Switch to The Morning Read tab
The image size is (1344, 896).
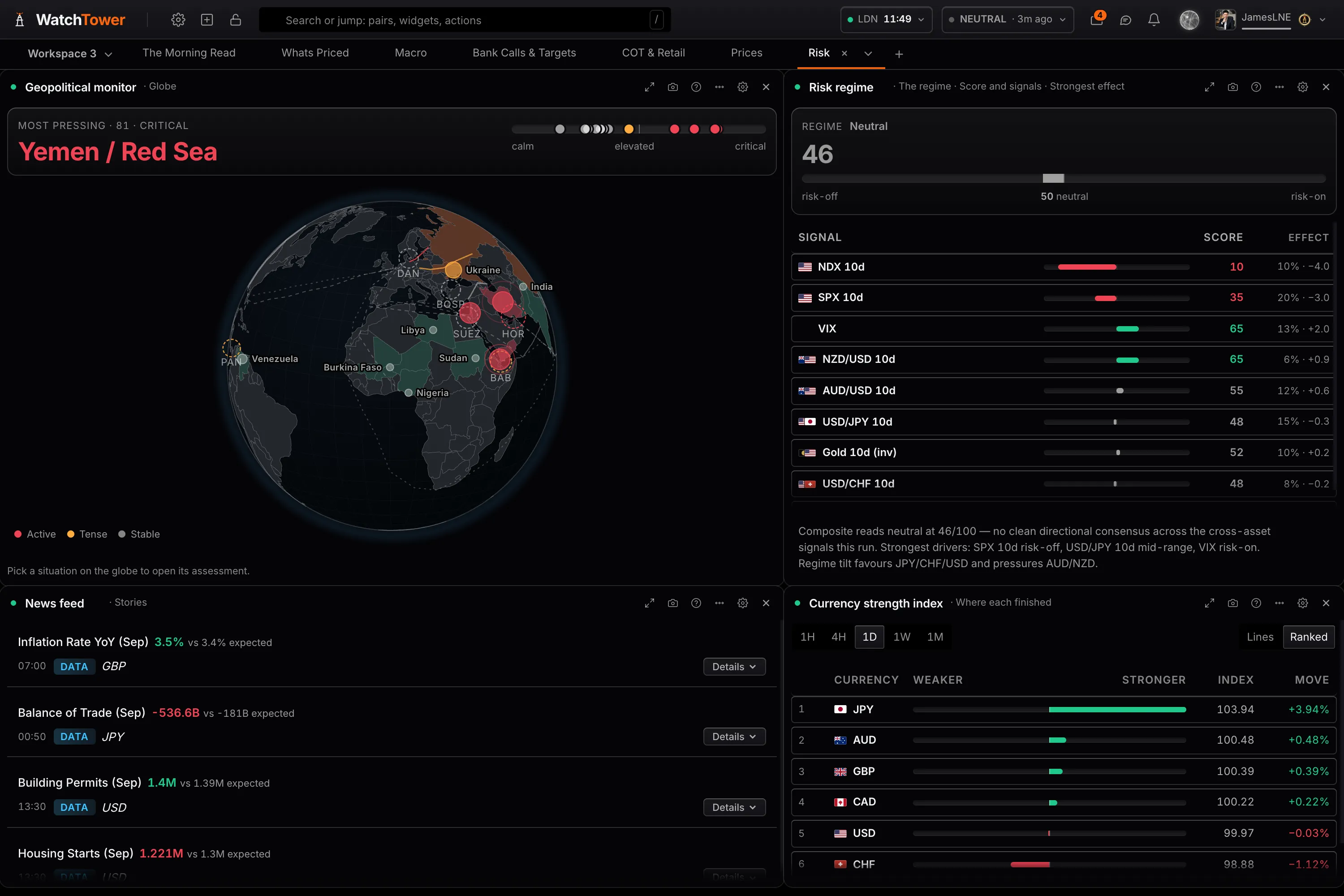[189, 53]
